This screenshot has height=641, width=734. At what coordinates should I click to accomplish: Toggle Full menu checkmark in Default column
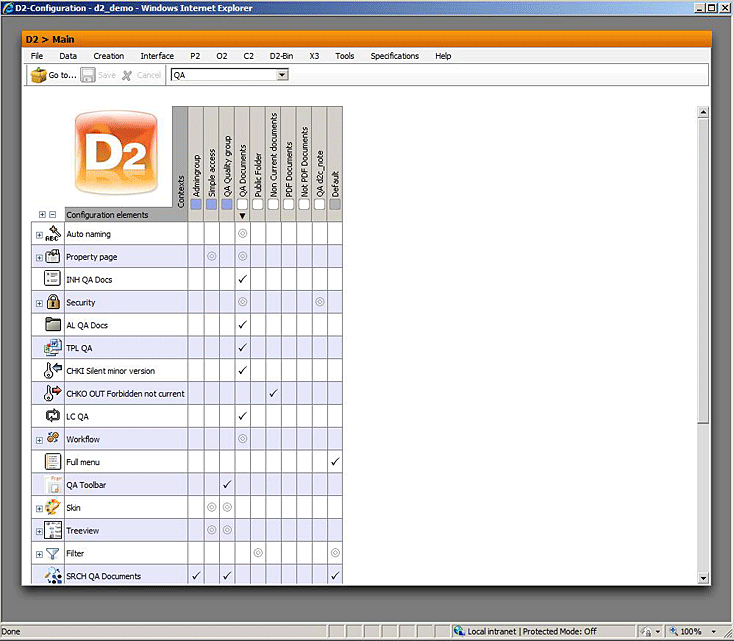[x=335, y=462]
